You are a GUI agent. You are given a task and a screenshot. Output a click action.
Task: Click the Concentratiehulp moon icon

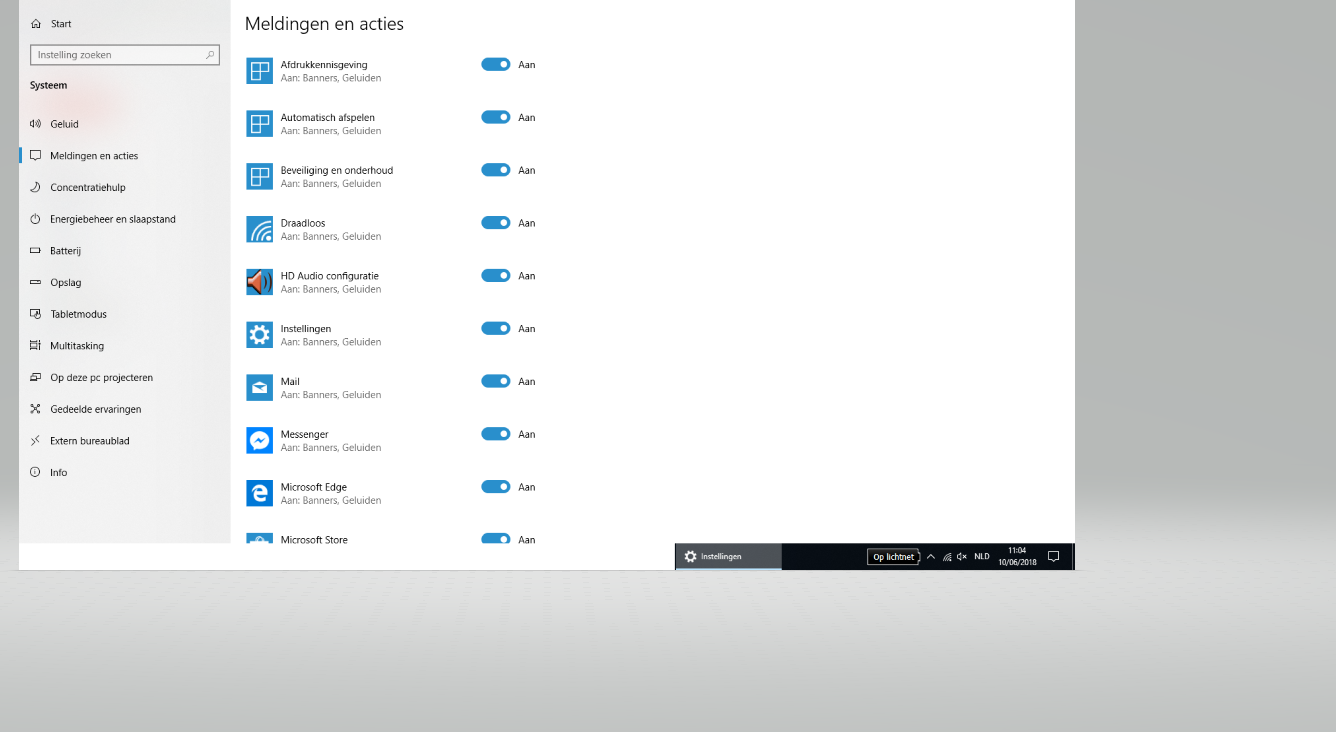[36, 187]
